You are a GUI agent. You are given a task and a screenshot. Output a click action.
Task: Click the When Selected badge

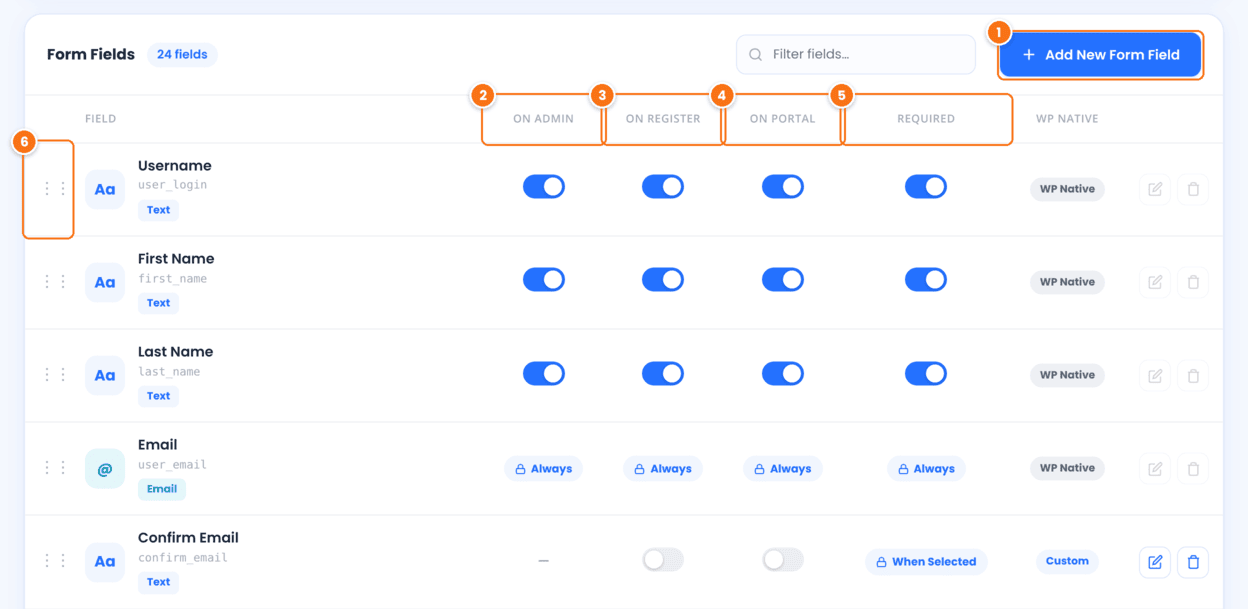(926, 562)
